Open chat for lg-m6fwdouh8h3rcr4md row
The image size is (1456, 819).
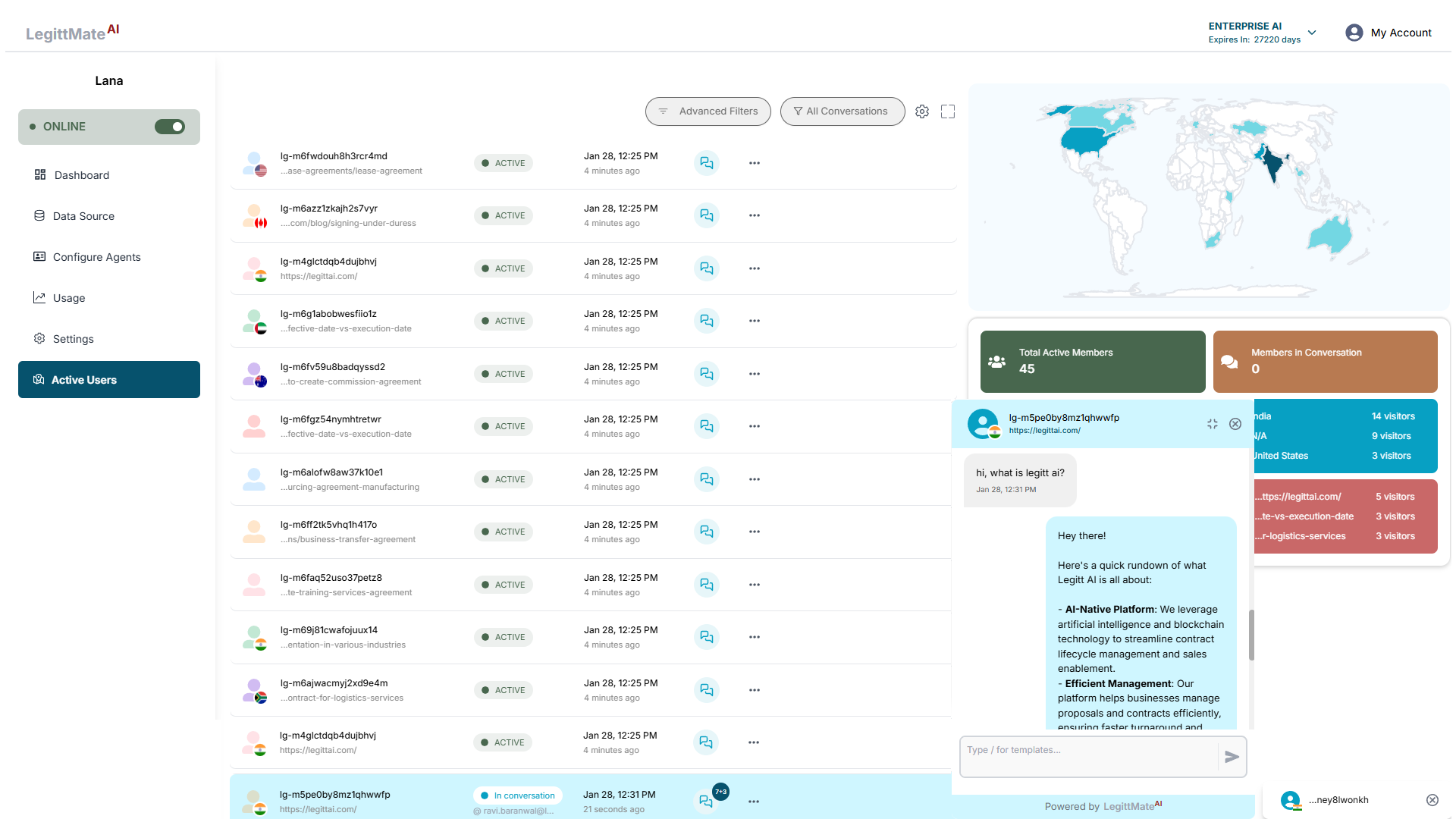[706, 163]
